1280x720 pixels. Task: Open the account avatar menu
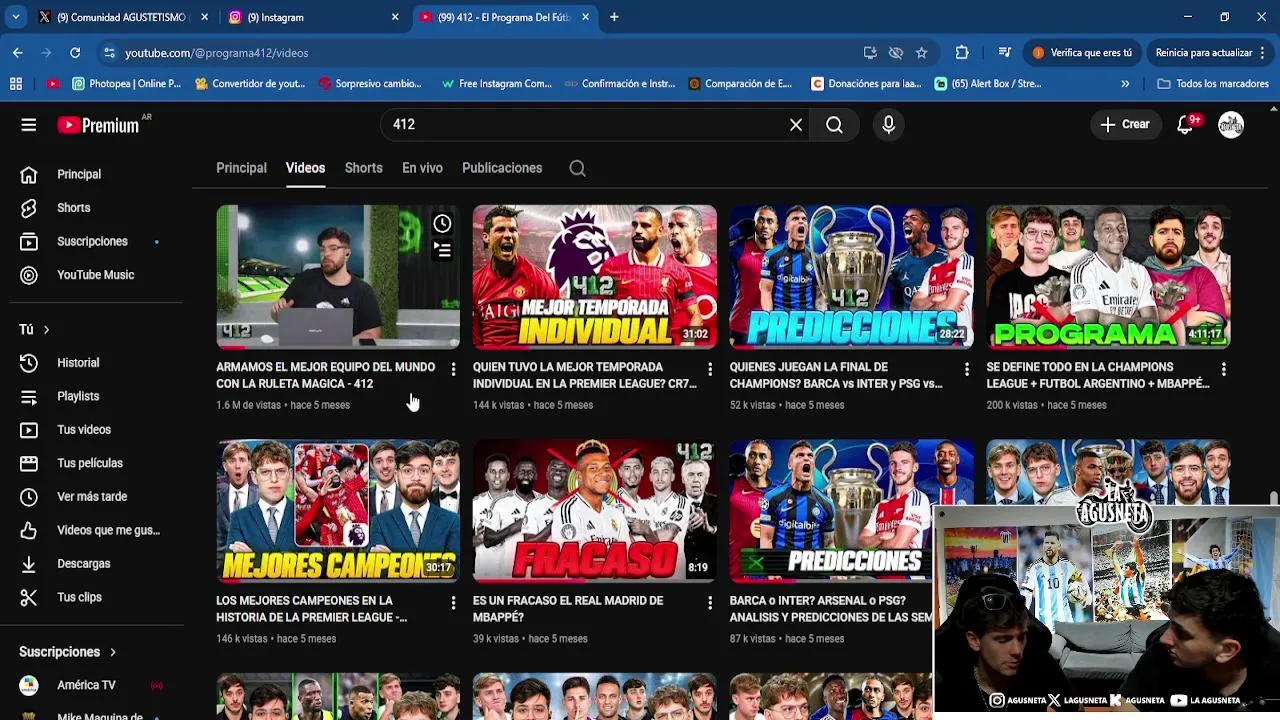coord(1231,124)
